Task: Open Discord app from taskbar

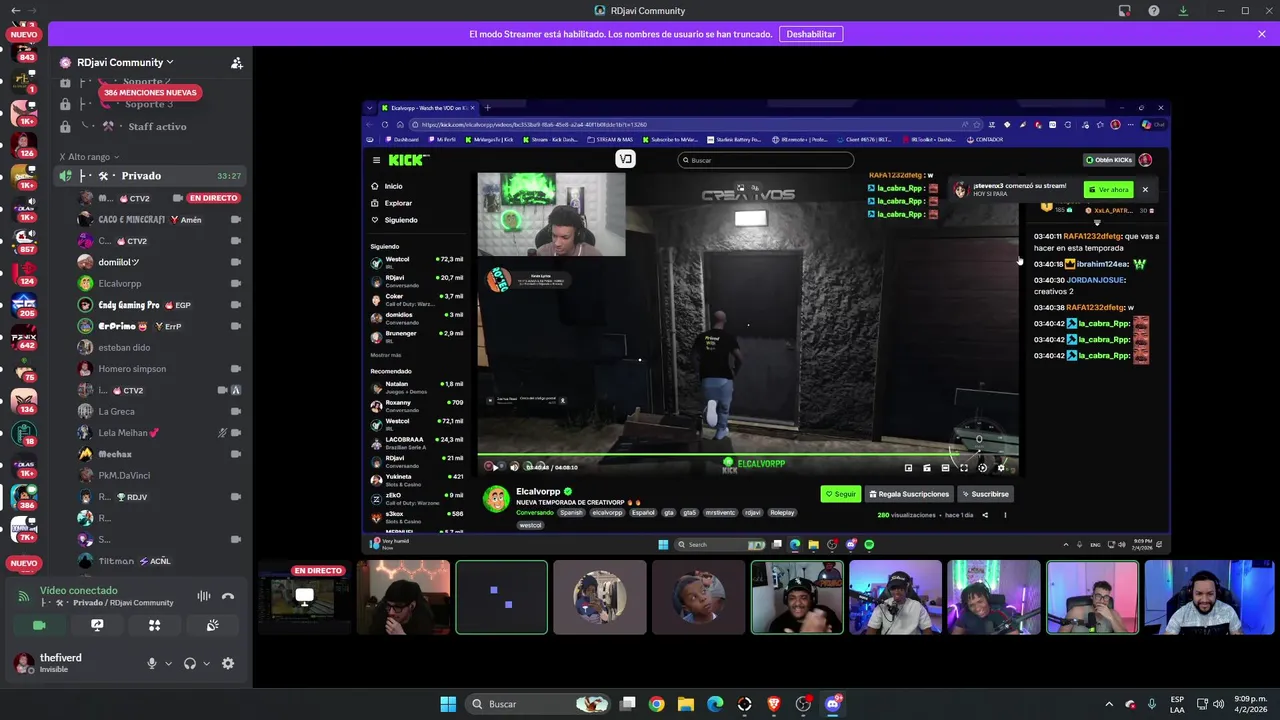Action: 833,704
